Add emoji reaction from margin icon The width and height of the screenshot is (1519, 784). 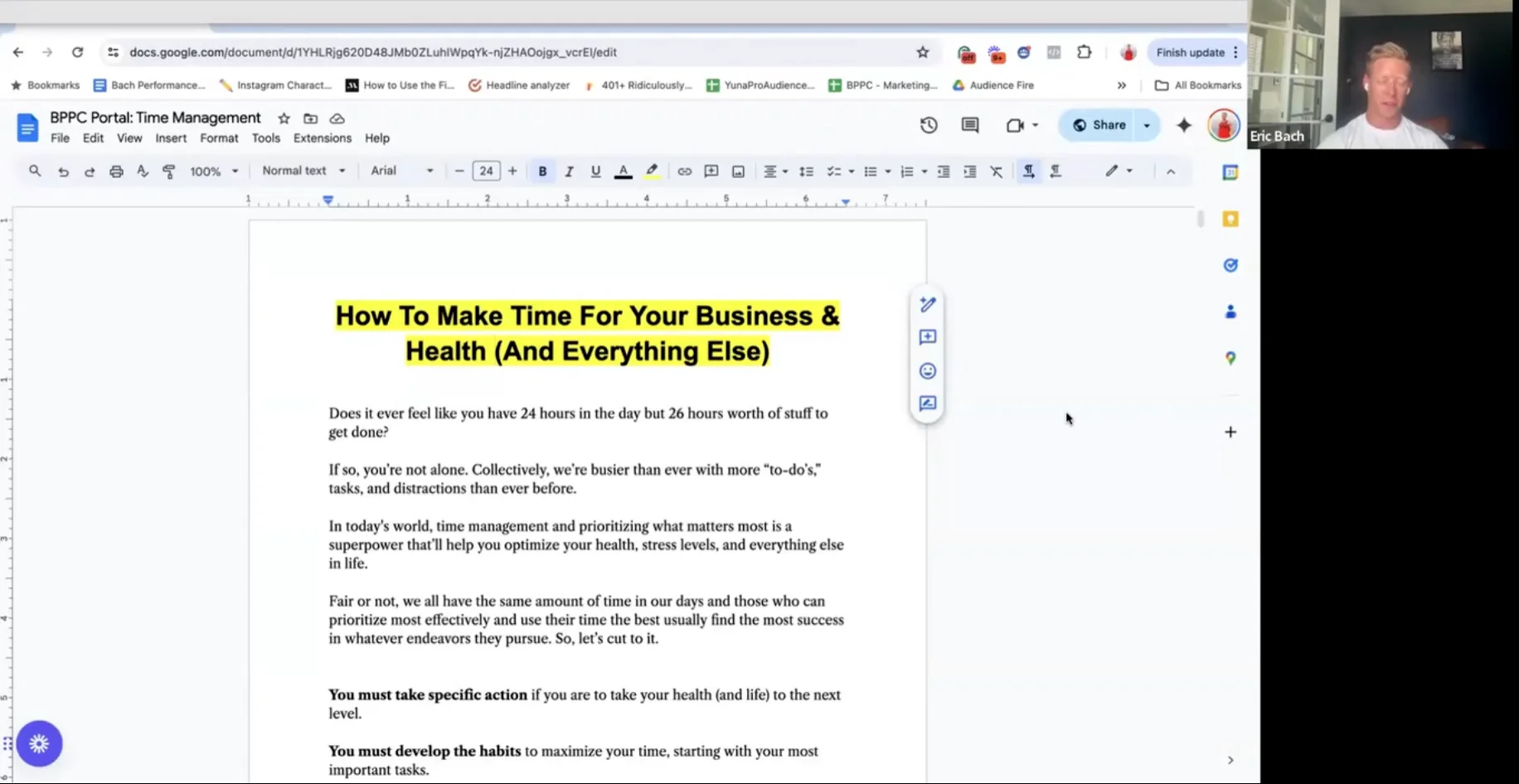pyautogui.click(x=928, y=370)
